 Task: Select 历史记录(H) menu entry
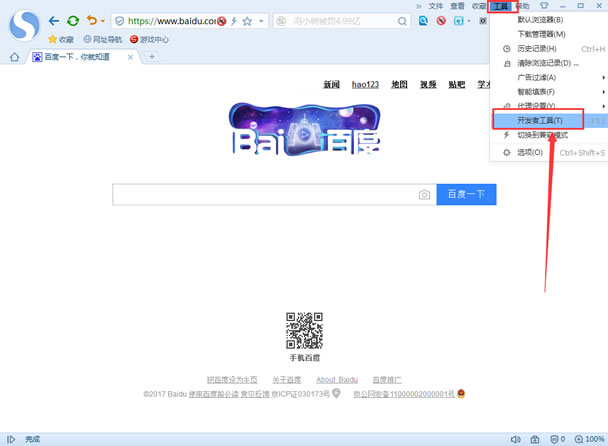549,48
